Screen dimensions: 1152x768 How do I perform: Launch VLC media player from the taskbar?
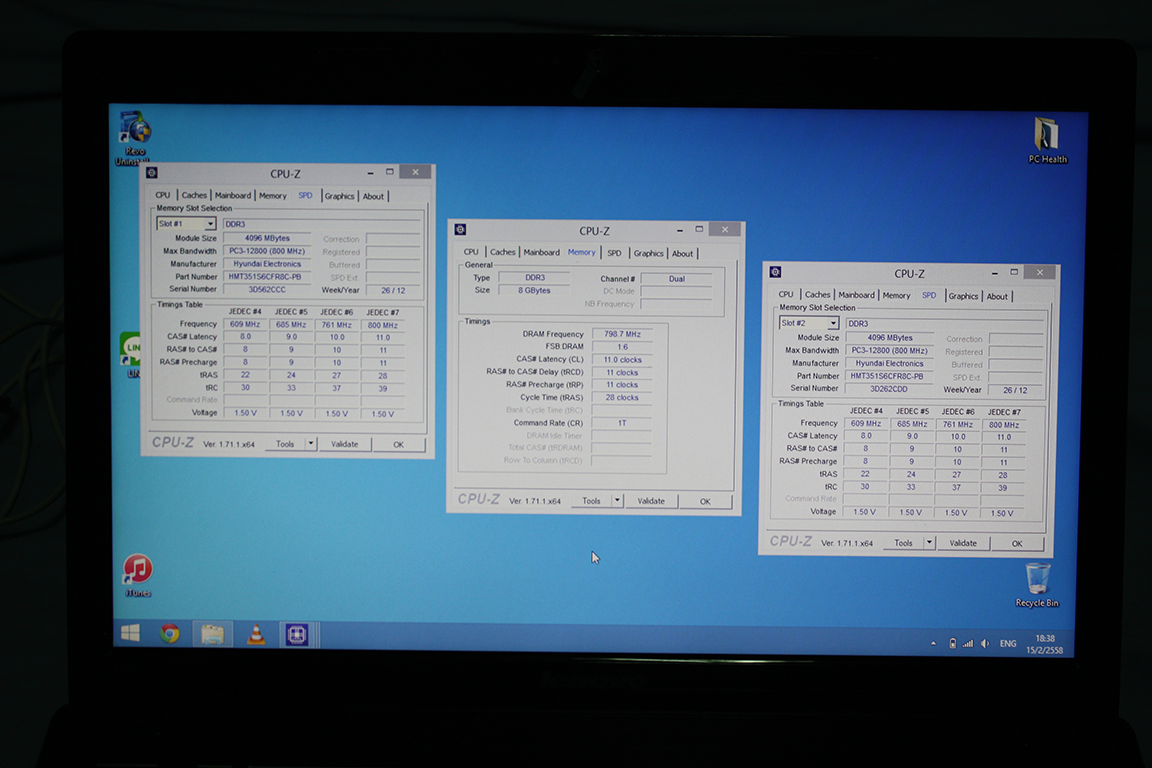pyautogui.click(x=256, y=634)
